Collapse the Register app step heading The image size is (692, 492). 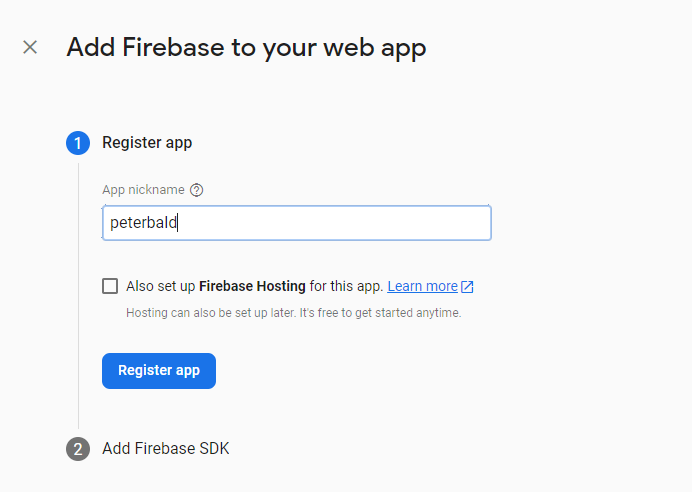(147, 143)
